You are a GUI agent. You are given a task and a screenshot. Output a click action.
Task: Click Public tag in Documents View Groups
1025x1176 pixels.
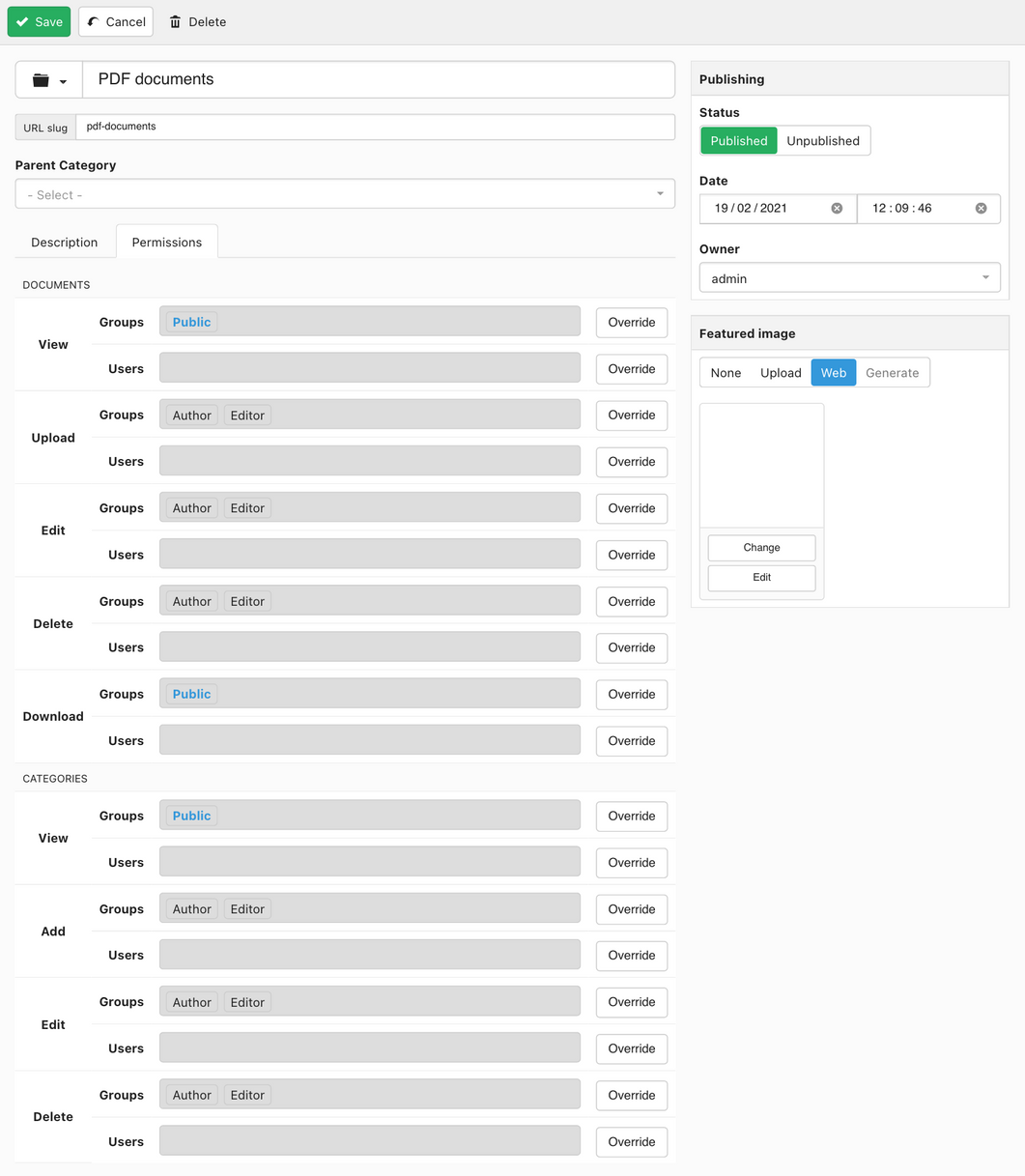pos(191,323)
